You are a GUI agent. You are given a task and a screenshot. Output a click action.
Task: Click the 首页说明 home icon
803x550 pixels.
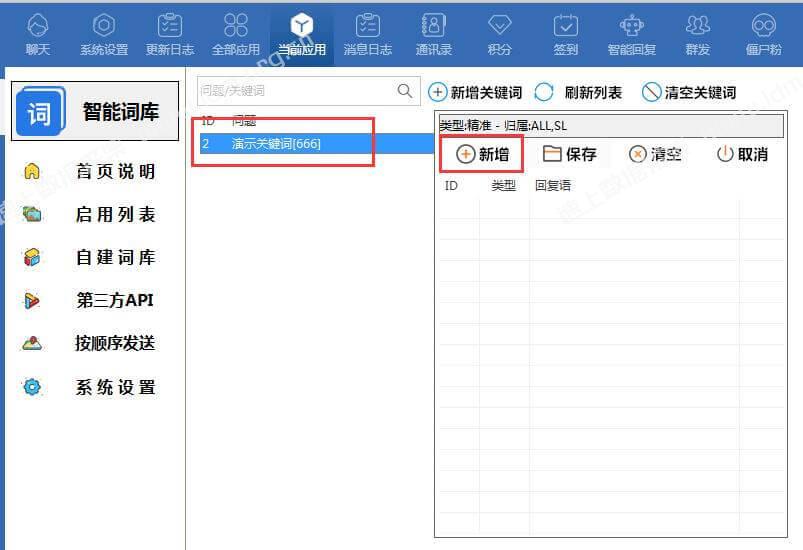coord(32,171)
